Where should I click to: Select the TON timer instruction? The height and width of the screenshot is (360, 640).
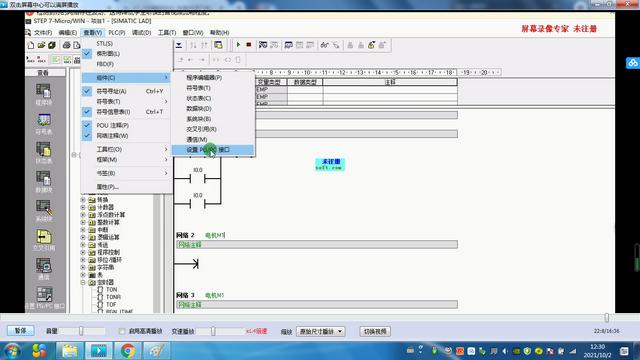pos(111,289)
